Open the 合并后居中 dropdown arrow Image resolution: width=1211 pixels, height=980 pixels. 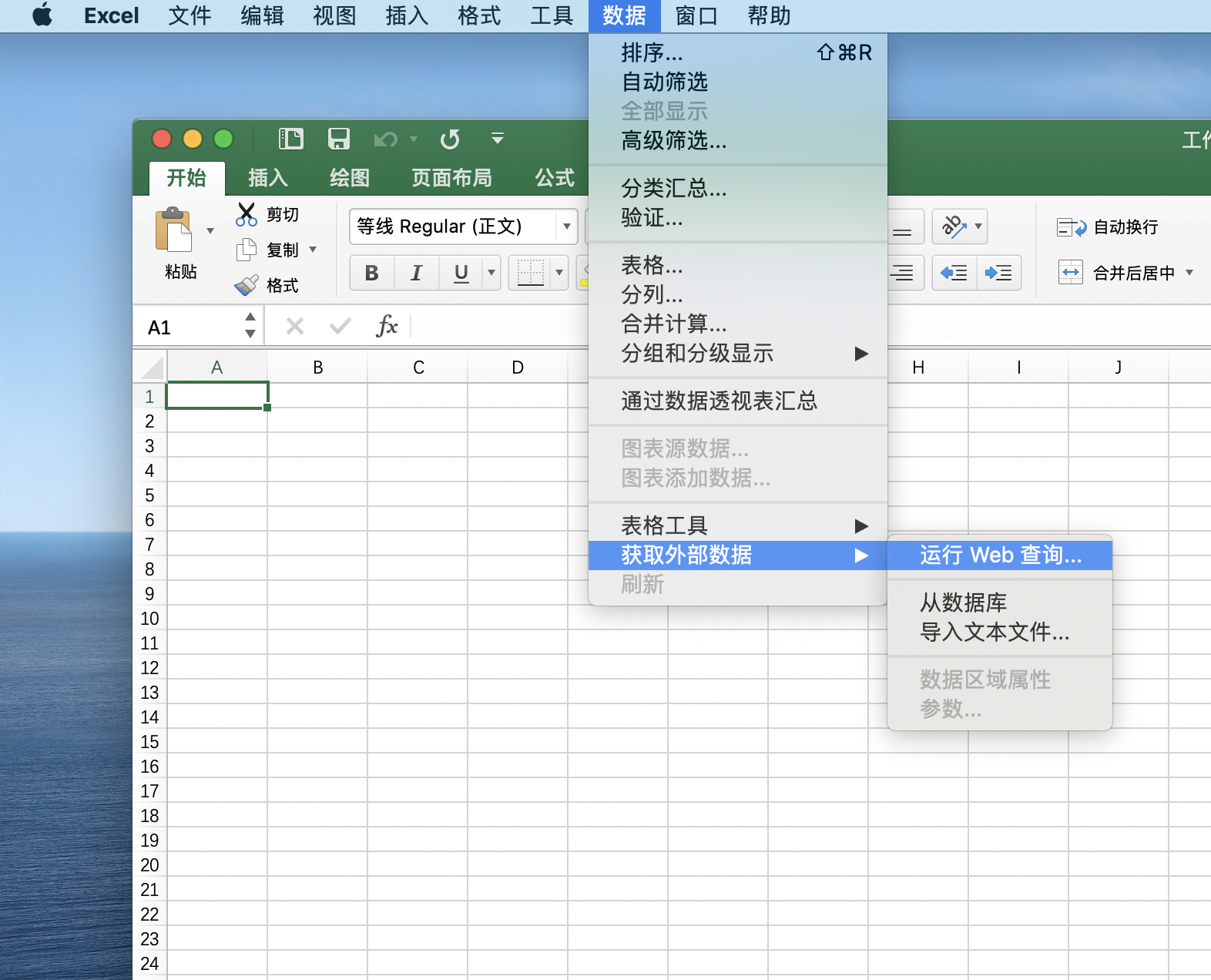(x=1189, y=273)
